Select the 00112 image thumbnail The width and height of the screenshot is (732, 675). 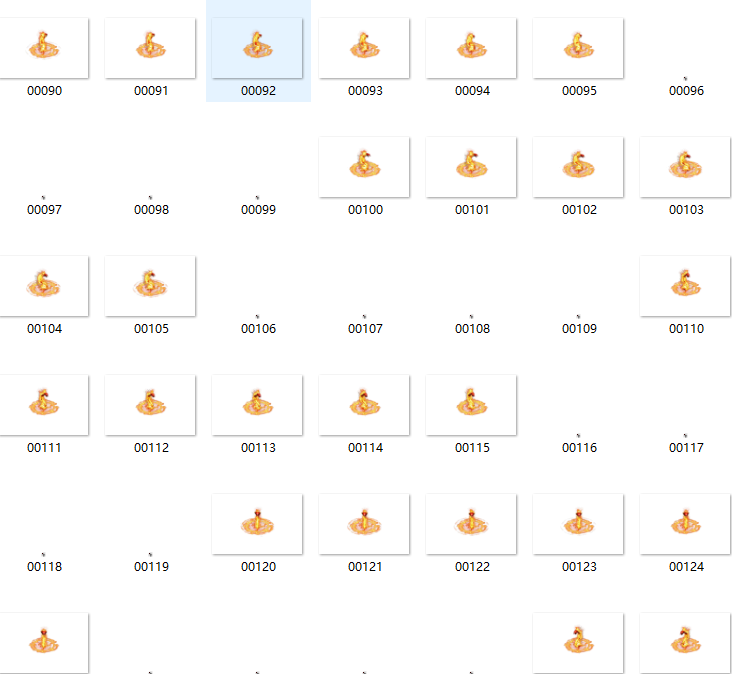150,405
